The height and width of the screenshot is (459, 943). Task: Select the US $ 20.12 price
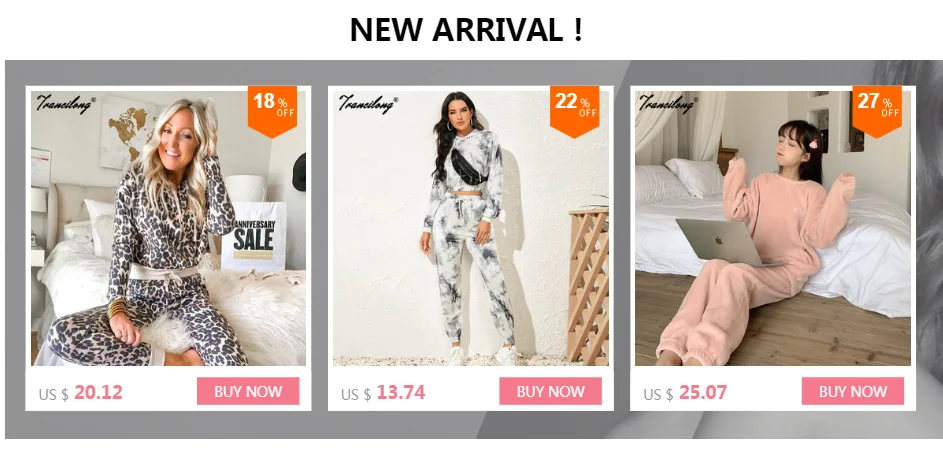point(81,393)
